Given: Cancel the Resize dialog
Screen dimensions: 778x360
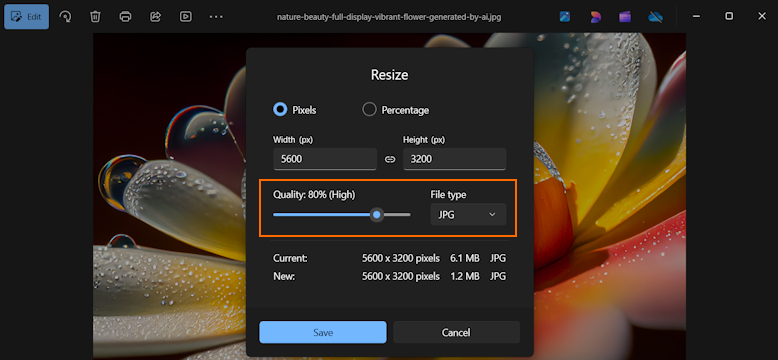Looking at the screenshot, I should pos(456,332).
